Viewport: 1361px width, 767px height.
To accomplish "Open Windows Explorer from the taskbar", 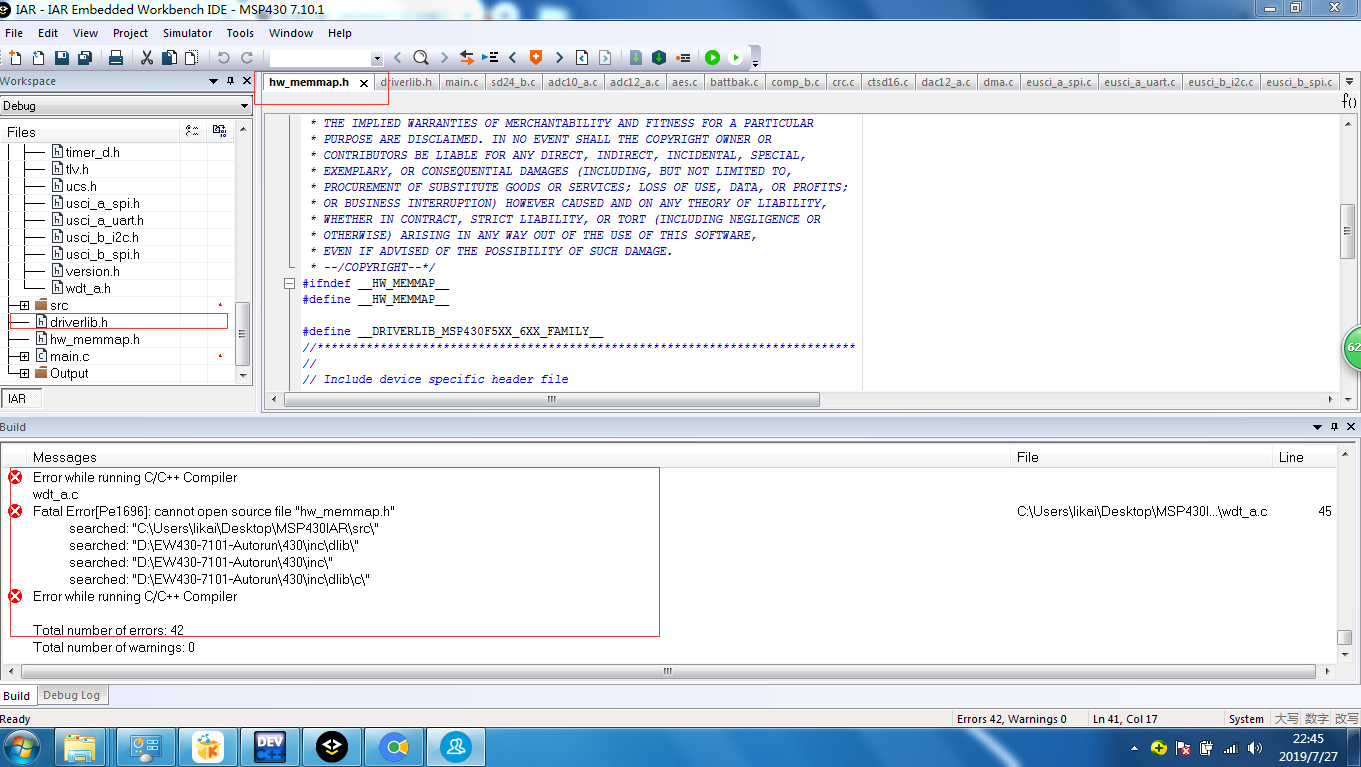I will [81, 747].
